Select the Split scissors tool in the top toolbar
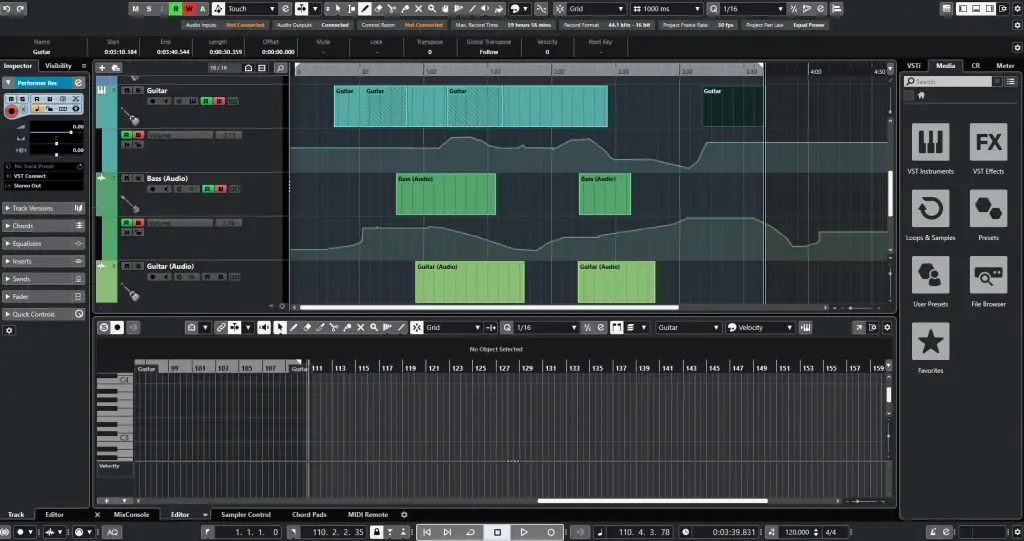Screen dimensions: 1024x541 pos(394,9)
